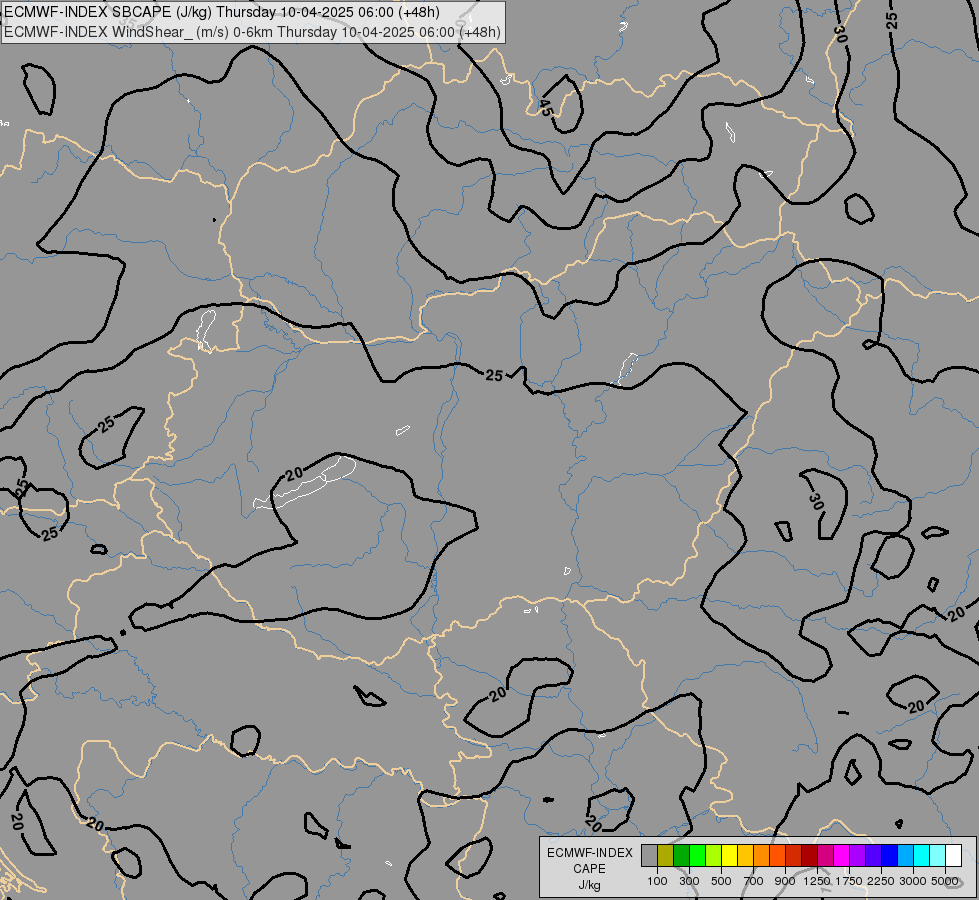Select the dark maroon red legend swatch
Screen dimensions: 979x900
point(810,855)
